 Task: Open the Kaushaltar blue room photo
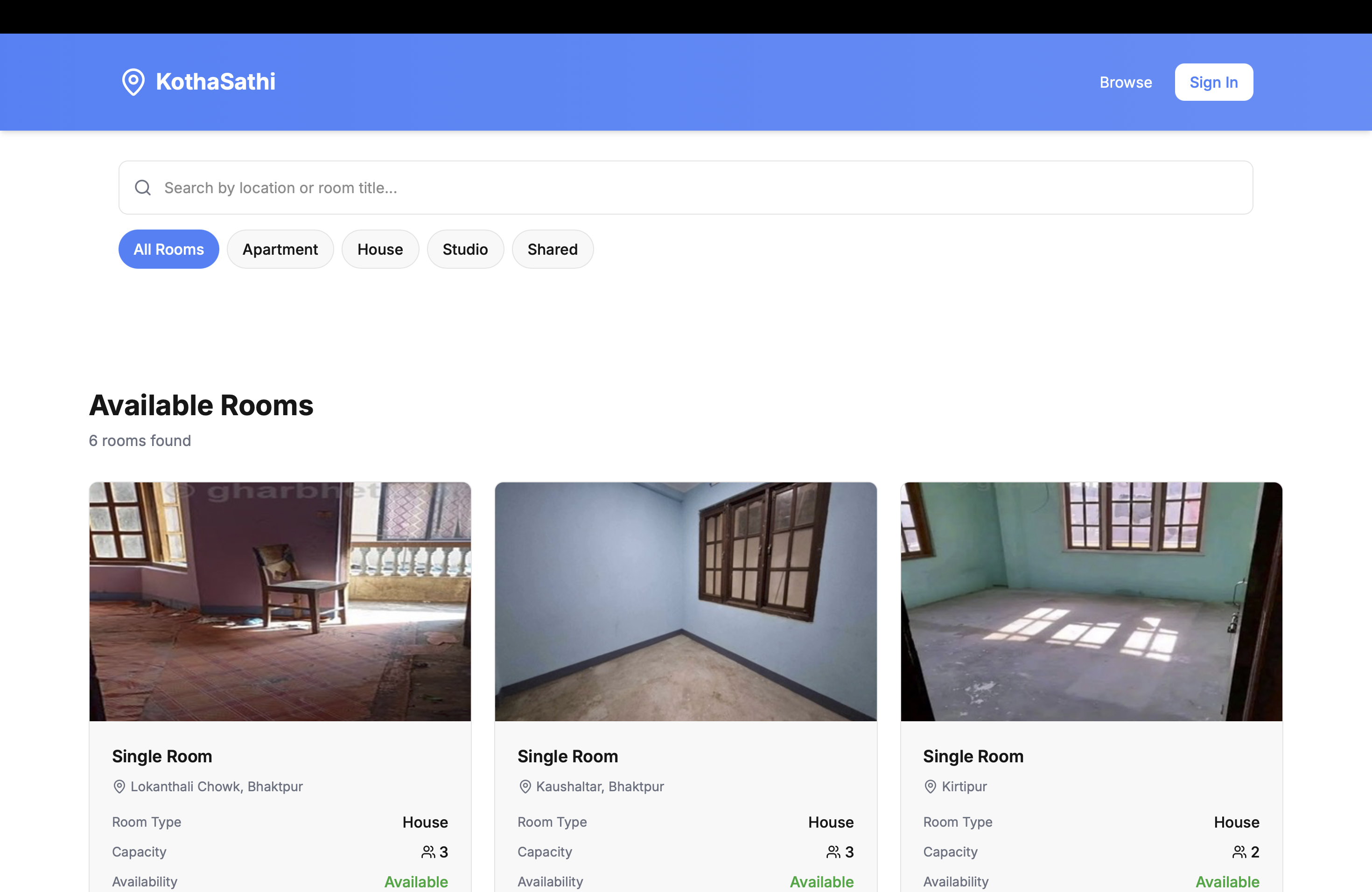(686, 601)
